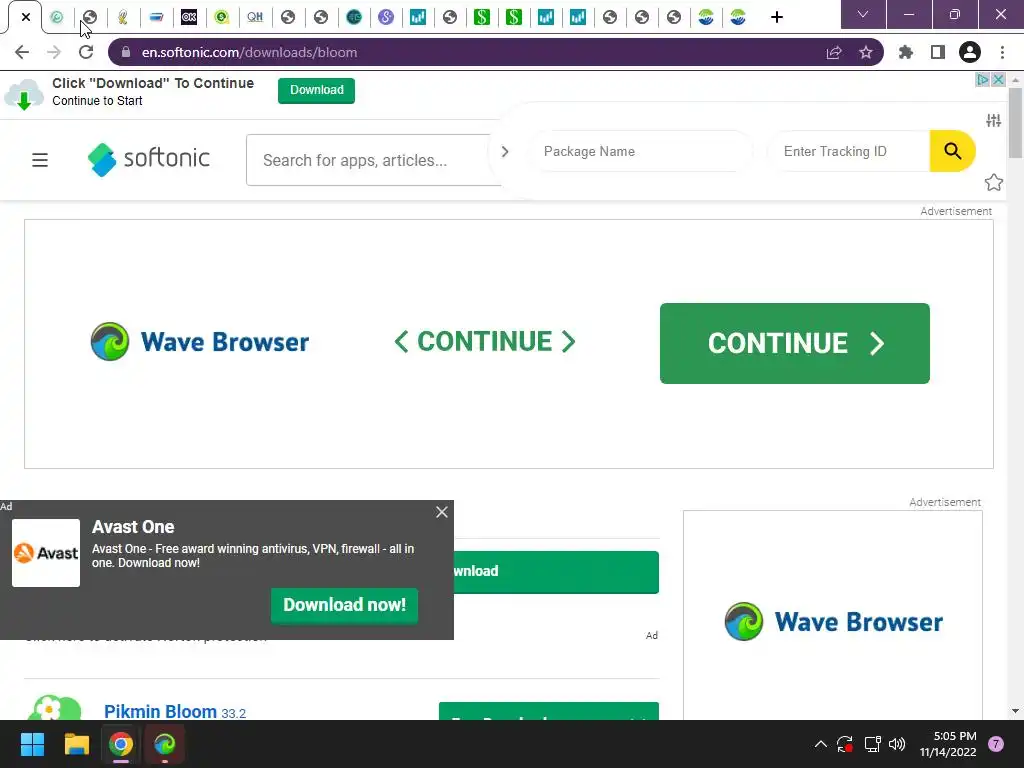Screen dimensions: 1024x768
Task: Click the Wave Browser sidebar ad
Action: [x=833, y=615]
